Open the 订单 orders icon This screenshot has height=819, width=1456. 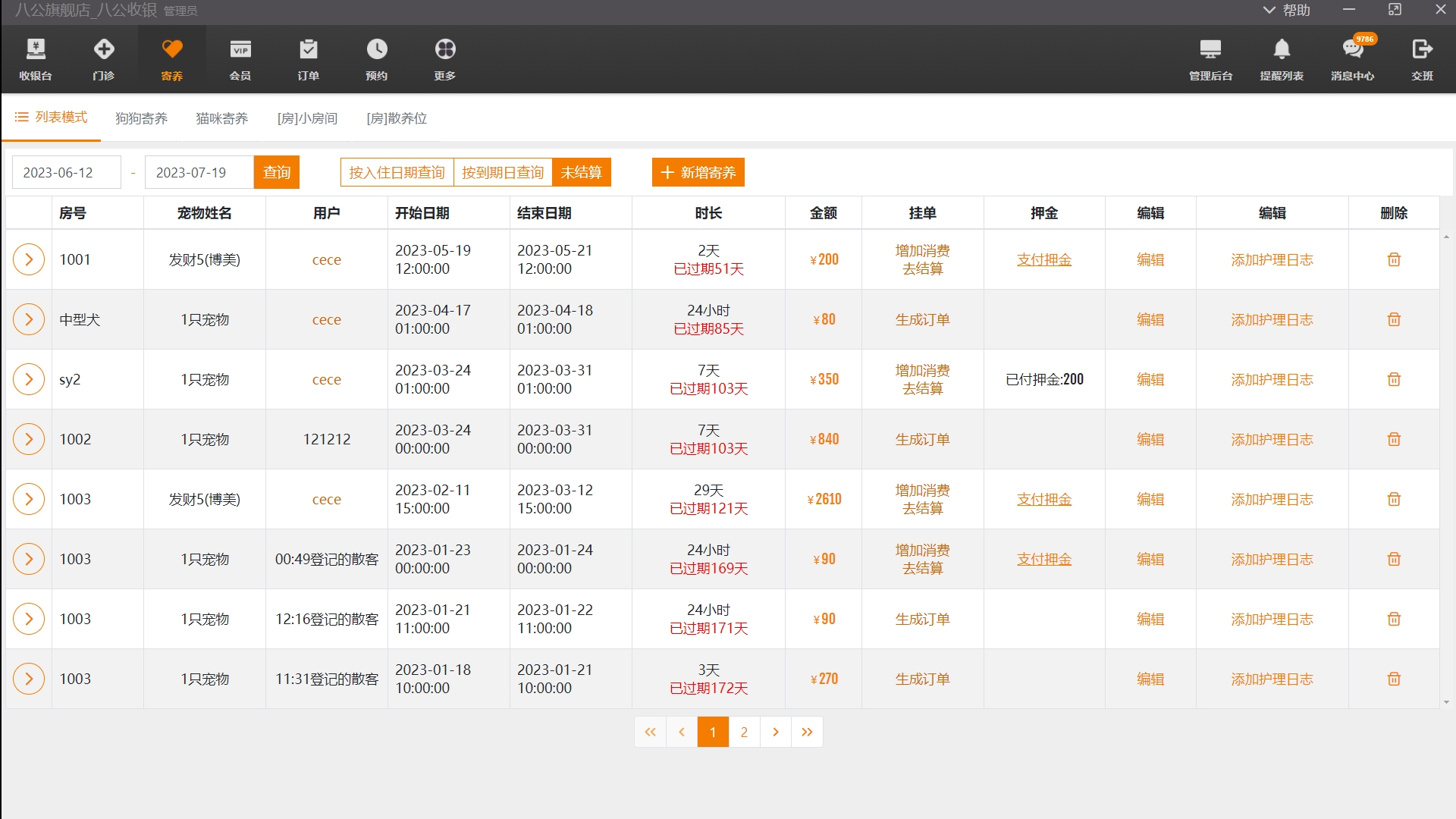(309, 59)
